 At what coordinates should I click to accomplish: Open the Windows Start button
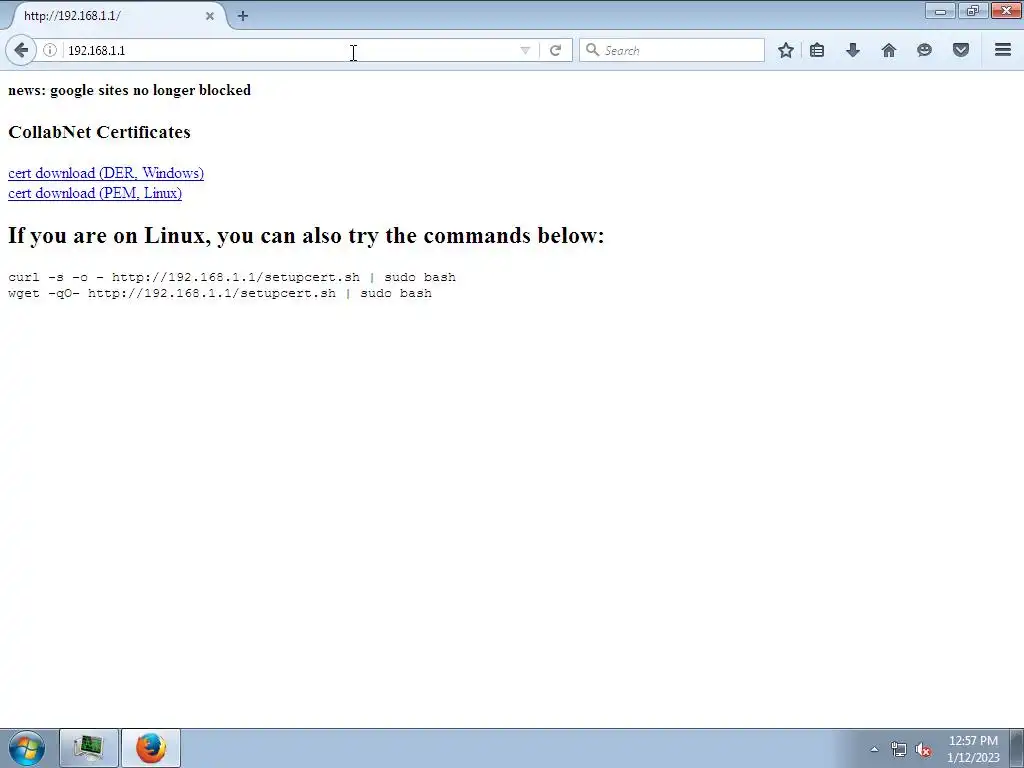click(x=27, y=748)
